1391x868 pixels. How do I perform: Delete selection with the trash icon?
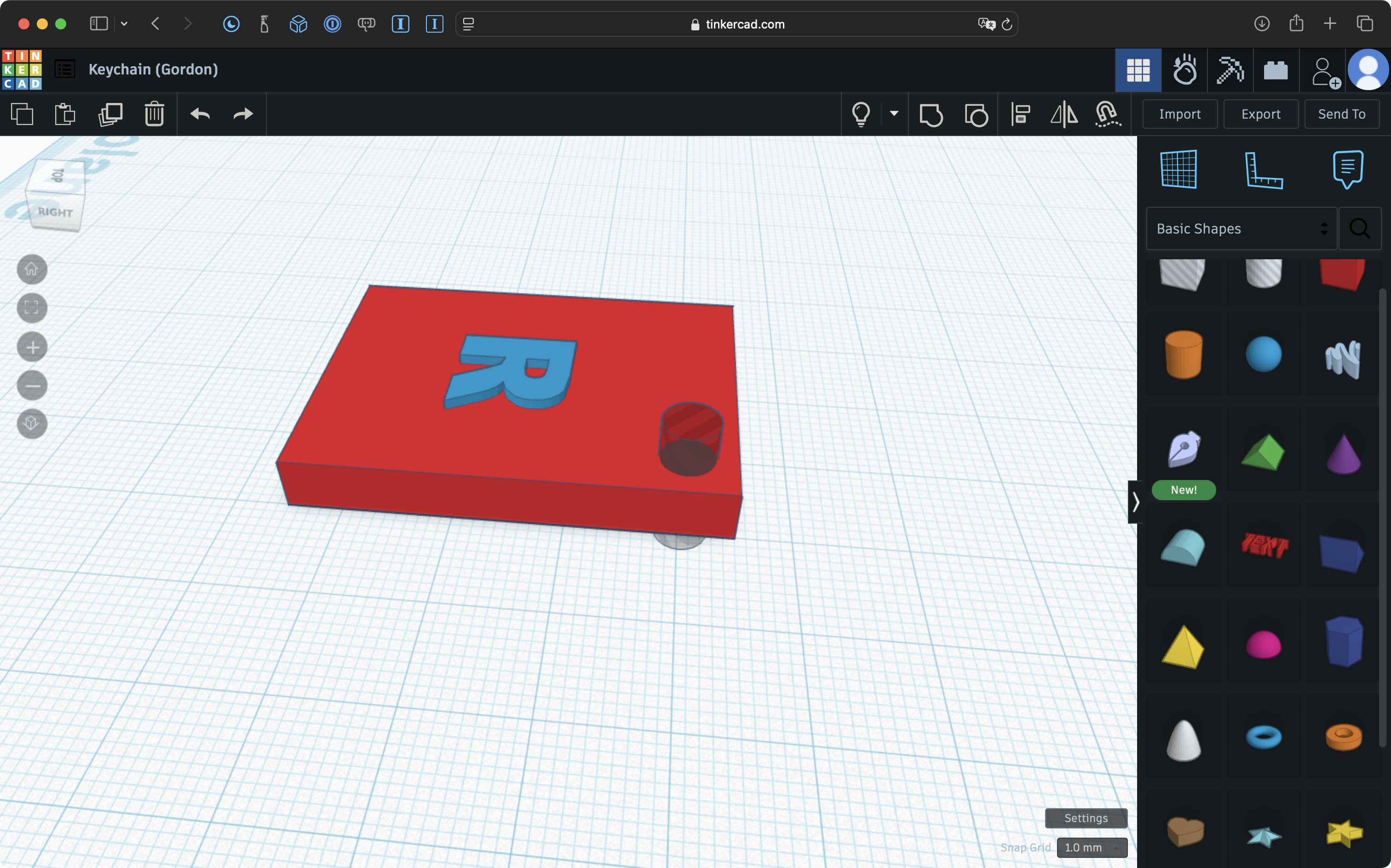click(x=154, y=114)
